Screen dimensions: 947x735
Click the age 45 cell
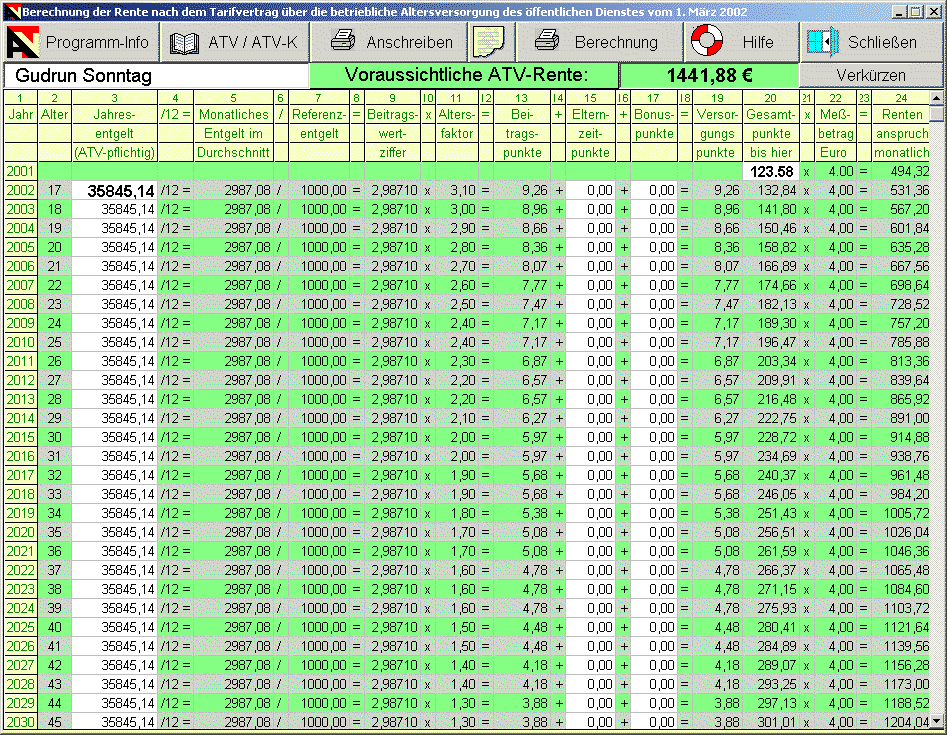point(54,722)
